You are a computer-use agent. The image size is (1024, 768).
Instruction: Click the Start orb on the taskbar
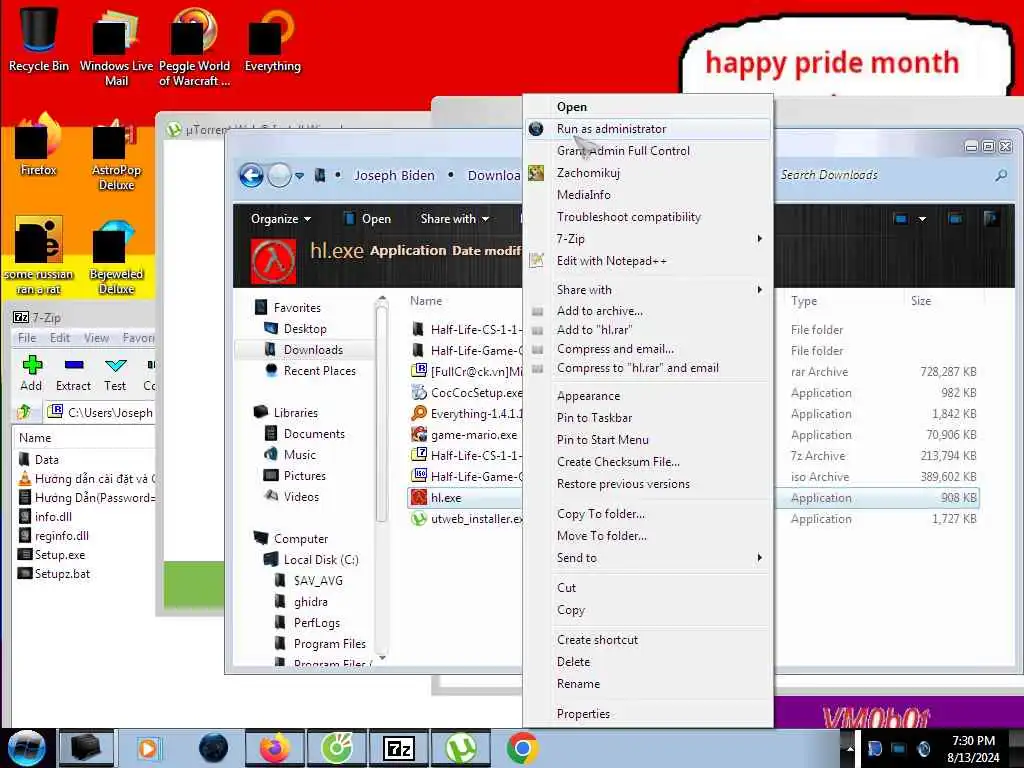coord(27,748)
